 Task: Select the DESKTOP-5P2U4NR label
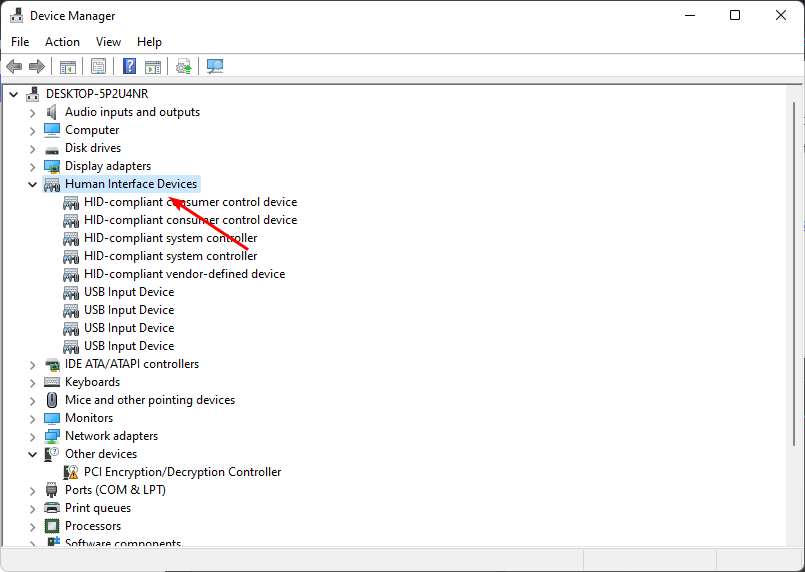pos(97,94)
